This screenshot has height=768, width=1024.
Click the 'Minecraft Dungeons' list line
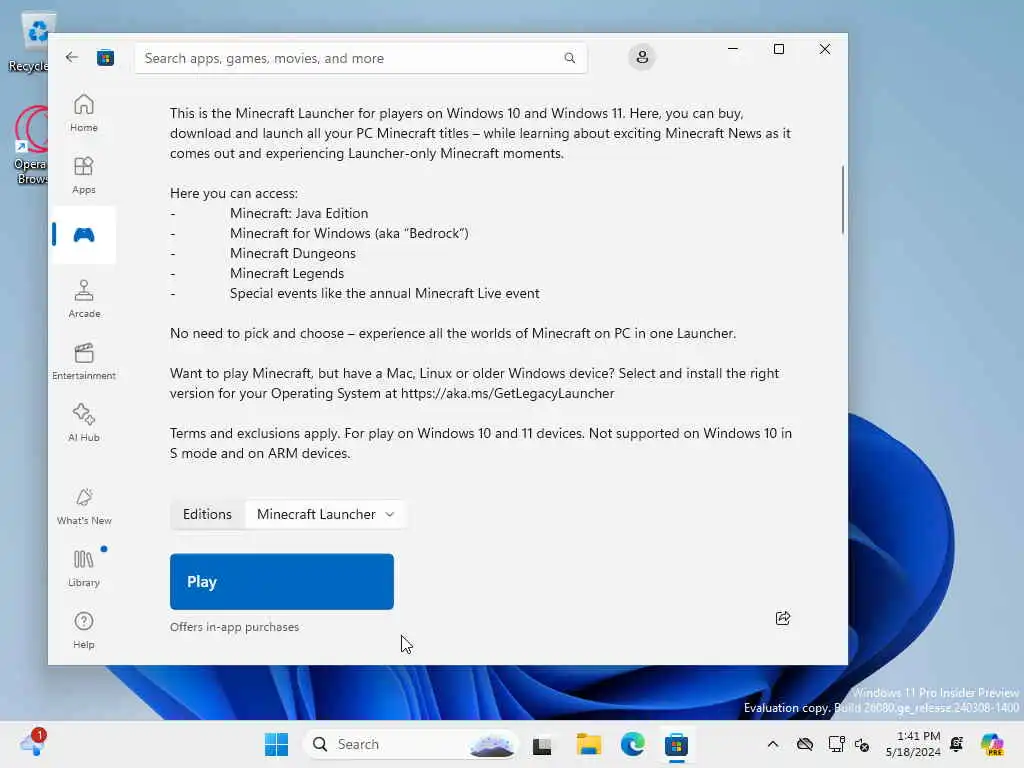click(x=293, y=253)
